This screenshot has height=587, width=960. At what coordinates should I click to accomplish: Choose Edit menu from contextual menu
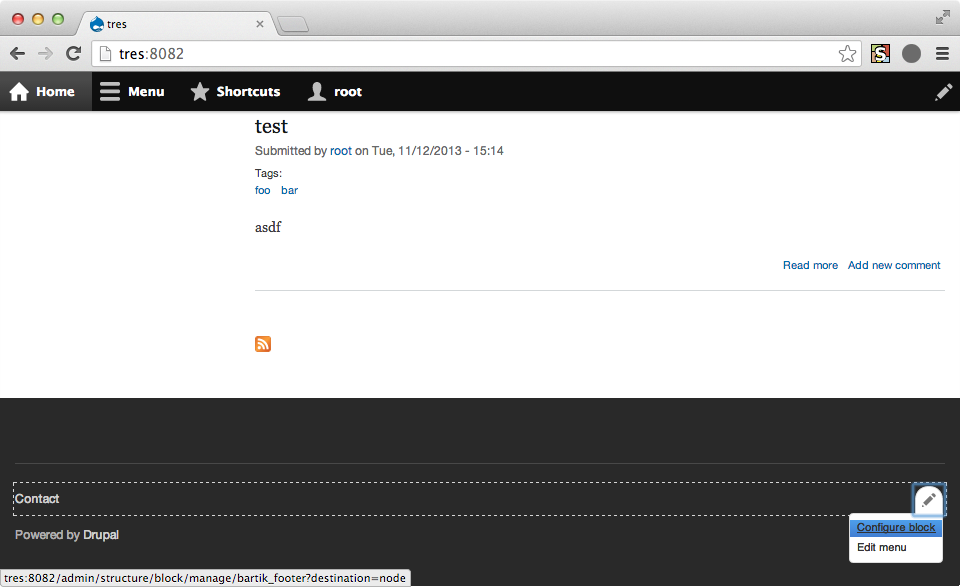pos(882,547)
